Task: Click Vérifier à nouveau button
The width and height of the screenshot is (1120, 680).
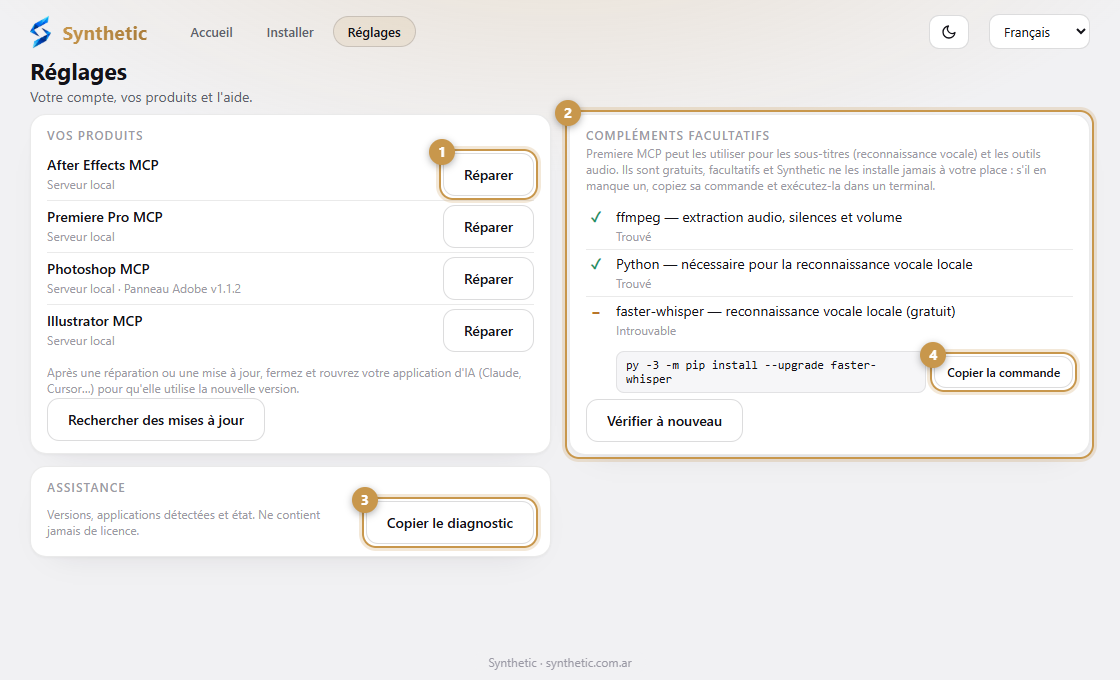Action: [x=664, y=421]
